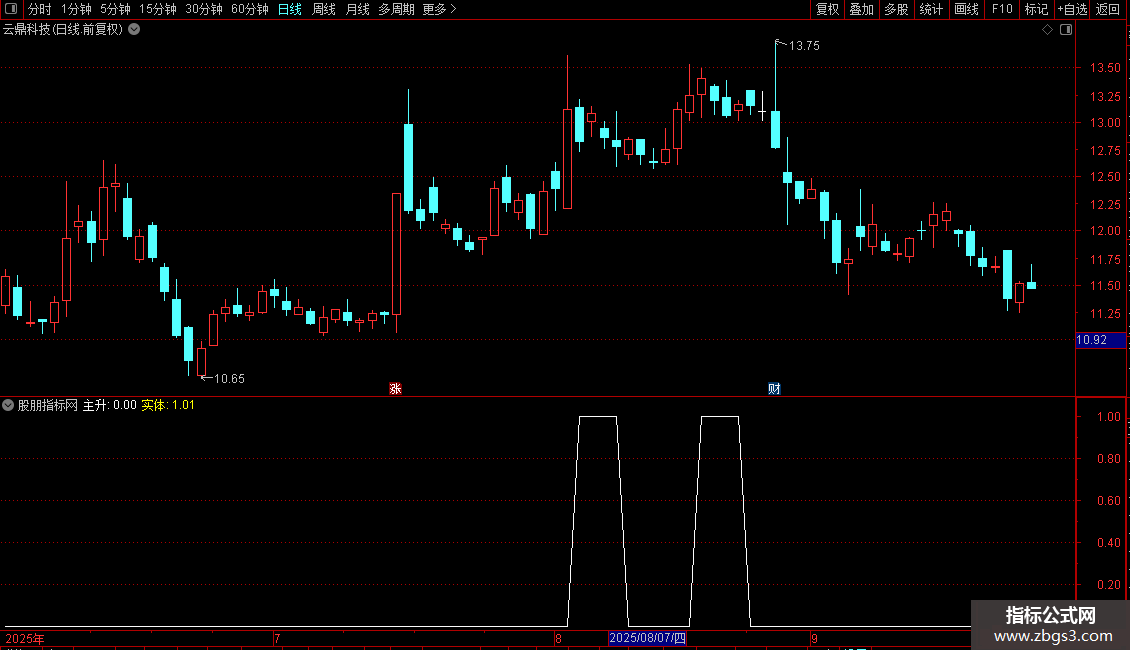Click the 主升: 0.00 indicator value
Image resolution: width=1130 pixels, height=650 pixels.
coord(110,405)
